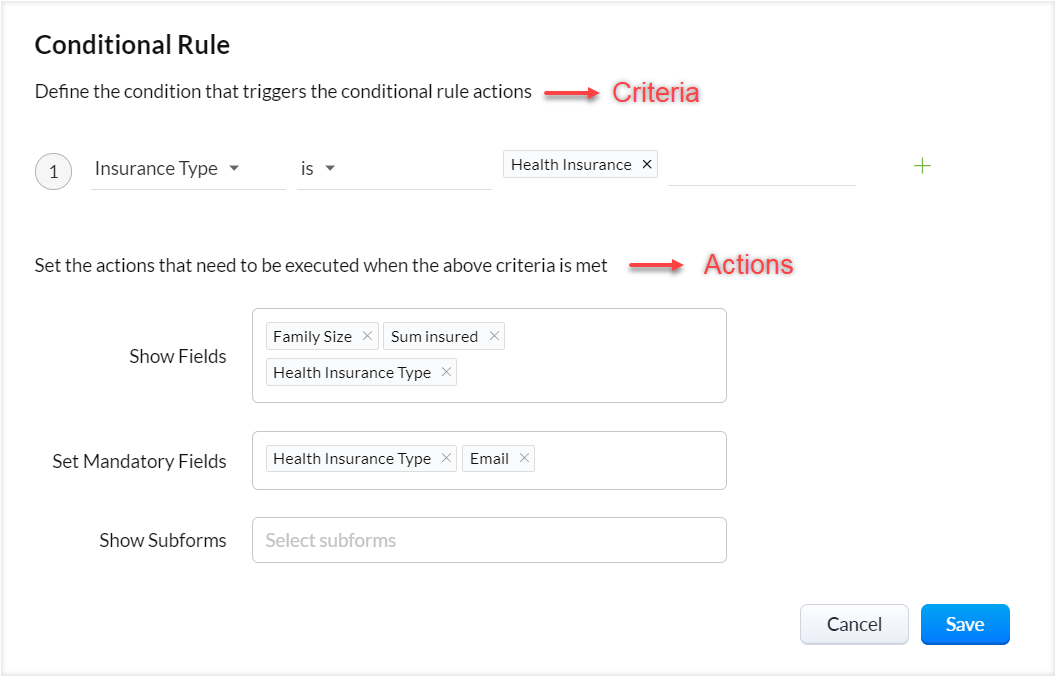Viewport: 1056px width, 677px height.
Task: Select the Family Size tag label
Action: point(312,337)
